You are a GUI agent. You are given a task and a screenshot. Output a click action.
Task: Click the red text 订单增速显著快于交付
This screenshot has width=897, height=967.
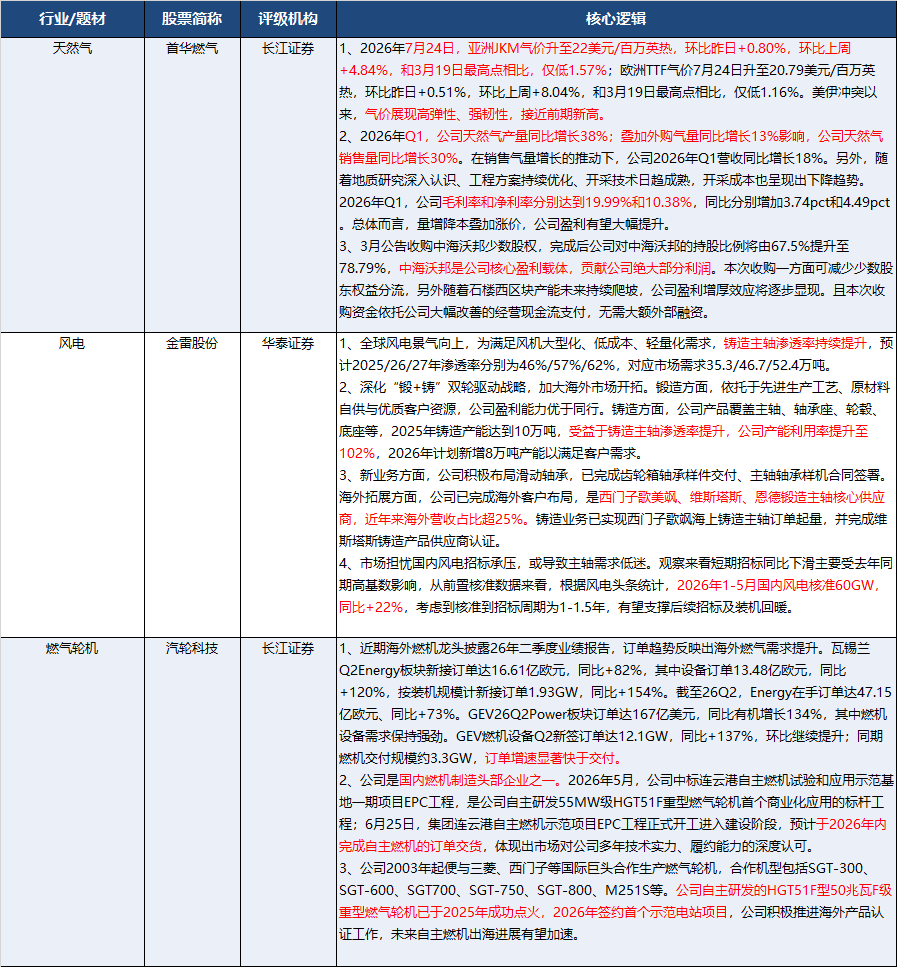click(552, 759)
